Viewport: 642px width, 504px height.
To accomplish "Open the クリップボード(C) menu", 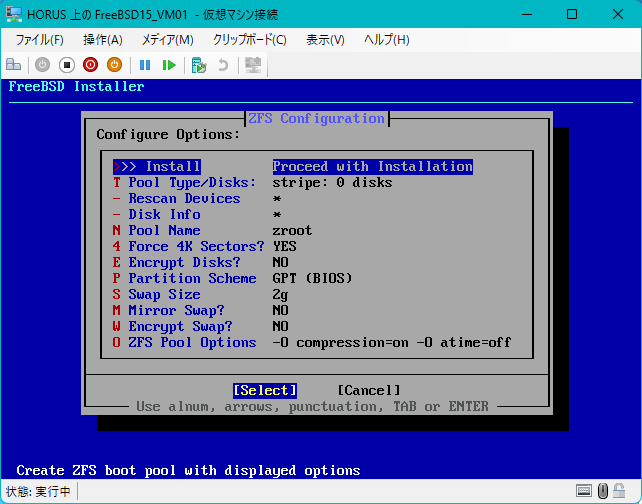I will 249,40.
